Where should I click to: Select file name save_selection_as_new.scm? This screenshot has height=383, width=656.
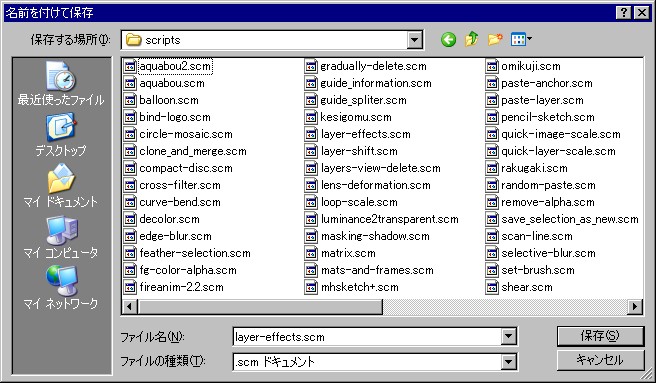click(570, 219)
